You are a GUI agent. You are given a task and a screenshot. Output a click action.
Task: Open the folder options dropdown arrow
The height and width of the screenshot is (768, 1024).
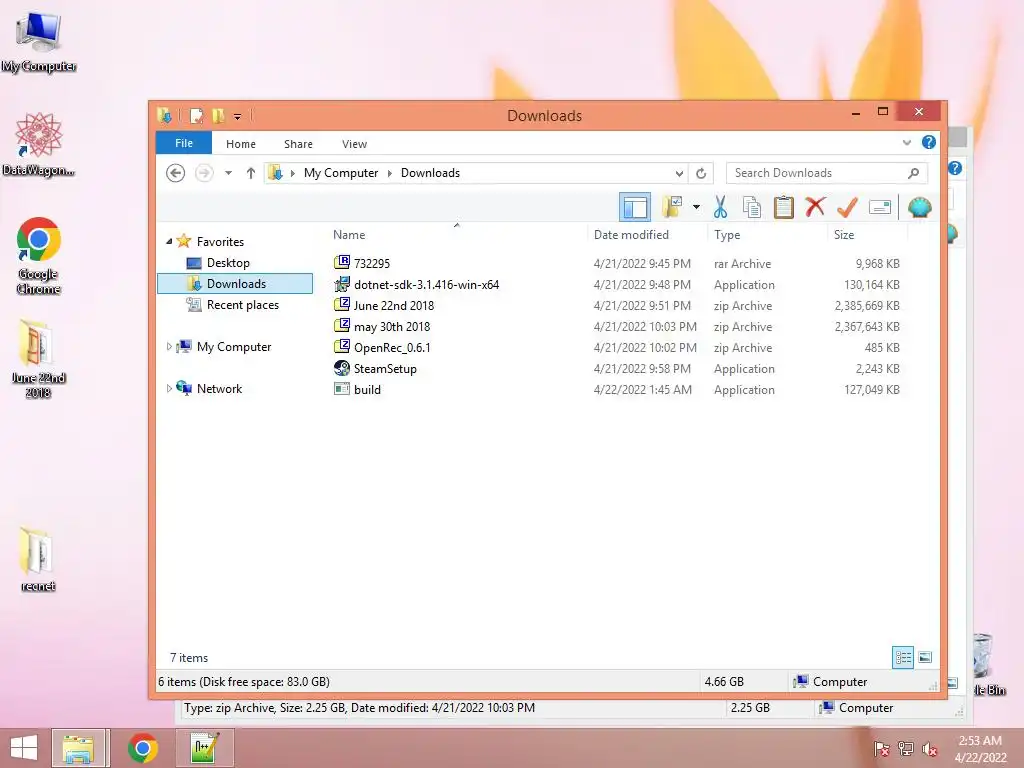[696, 208]
